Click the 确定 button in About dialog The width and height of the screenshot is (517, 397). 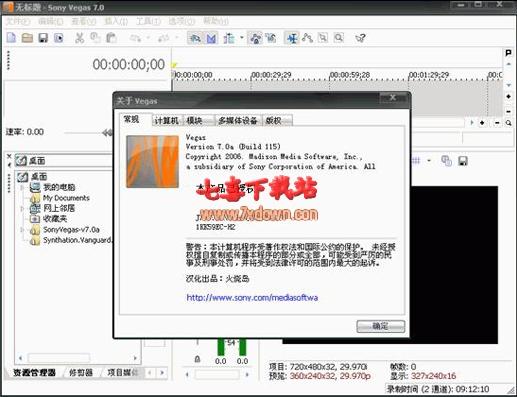tap(381, 326)
